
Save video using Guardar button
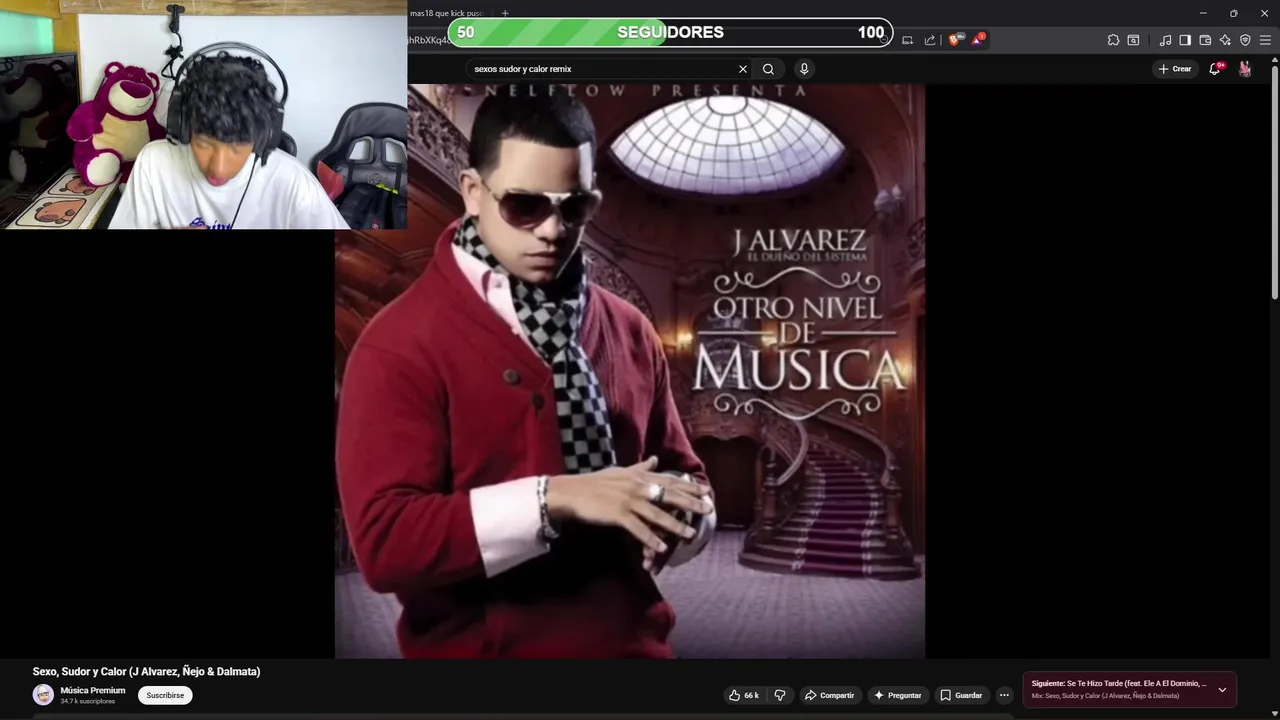coord(961,695)
